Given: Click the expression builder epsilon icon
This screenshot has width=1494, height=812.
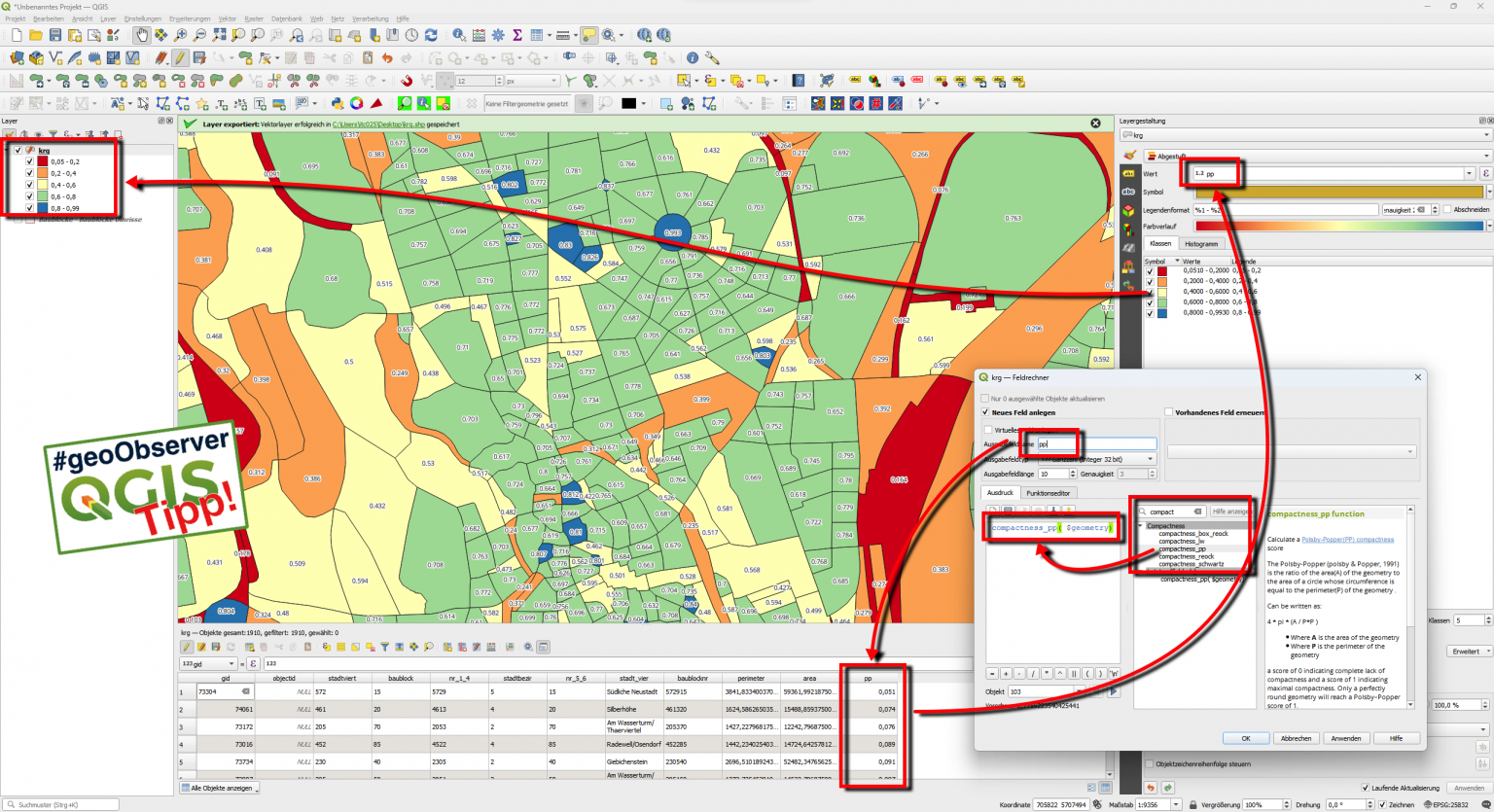Looking at the screenshot, I should [251, 662].
